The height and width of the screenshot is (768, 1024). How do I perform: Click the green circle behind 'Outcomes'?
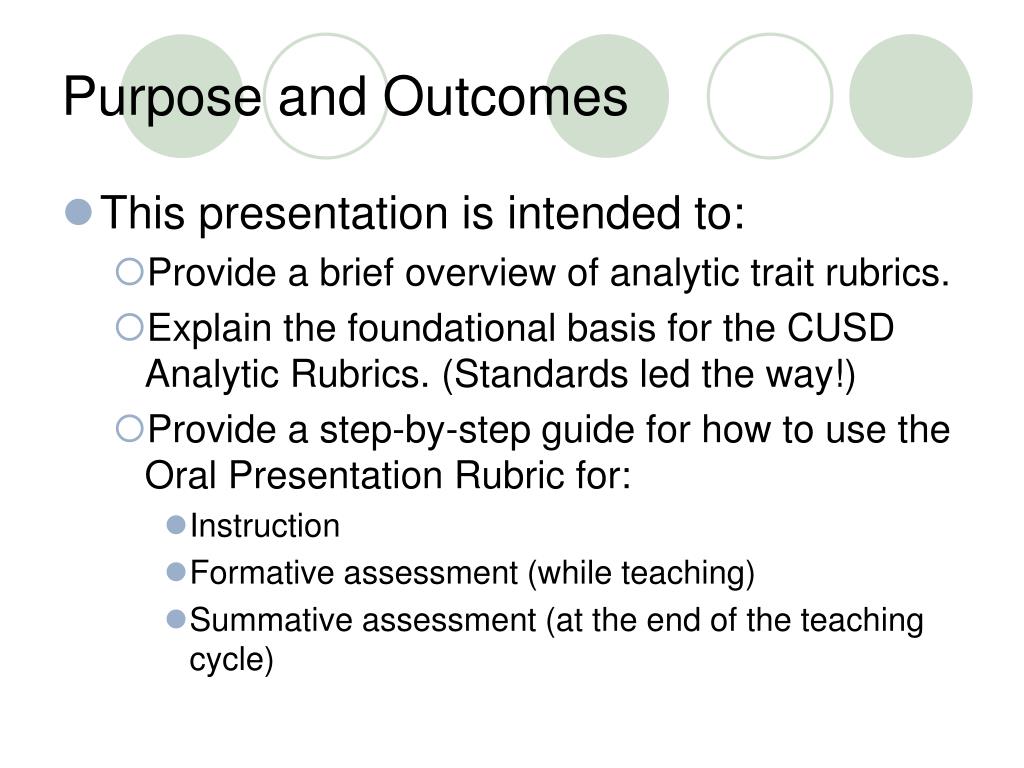click(607, 96)
